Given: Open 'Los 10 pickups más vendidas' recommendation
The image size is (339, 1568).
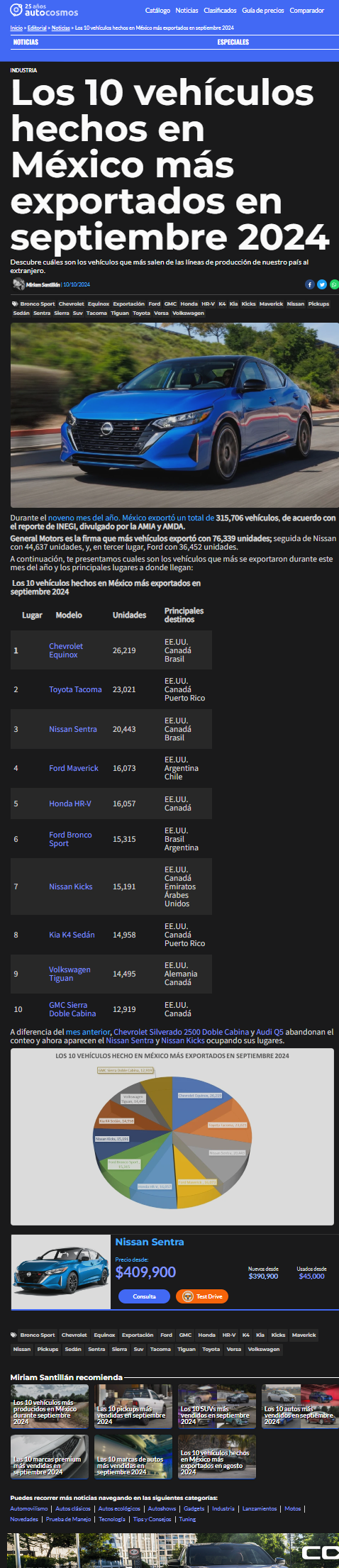Looking at the screenshot, I should [x=133, y=1407].
